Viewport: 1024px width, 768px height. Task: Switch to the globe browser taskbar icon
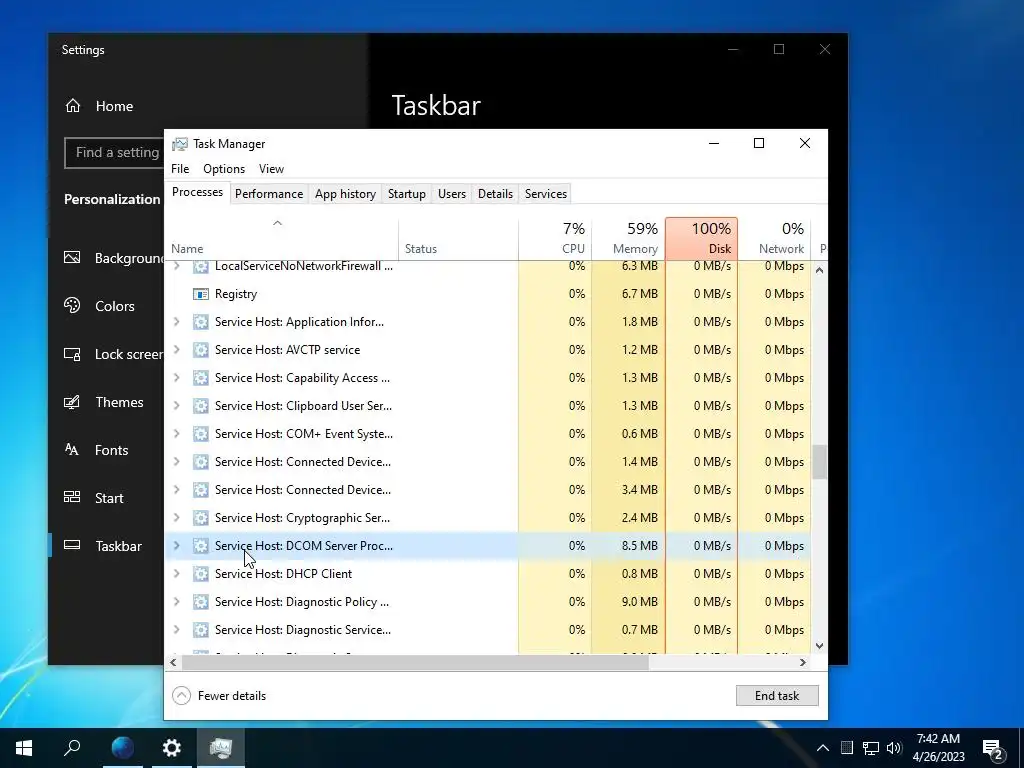point(122,748)
